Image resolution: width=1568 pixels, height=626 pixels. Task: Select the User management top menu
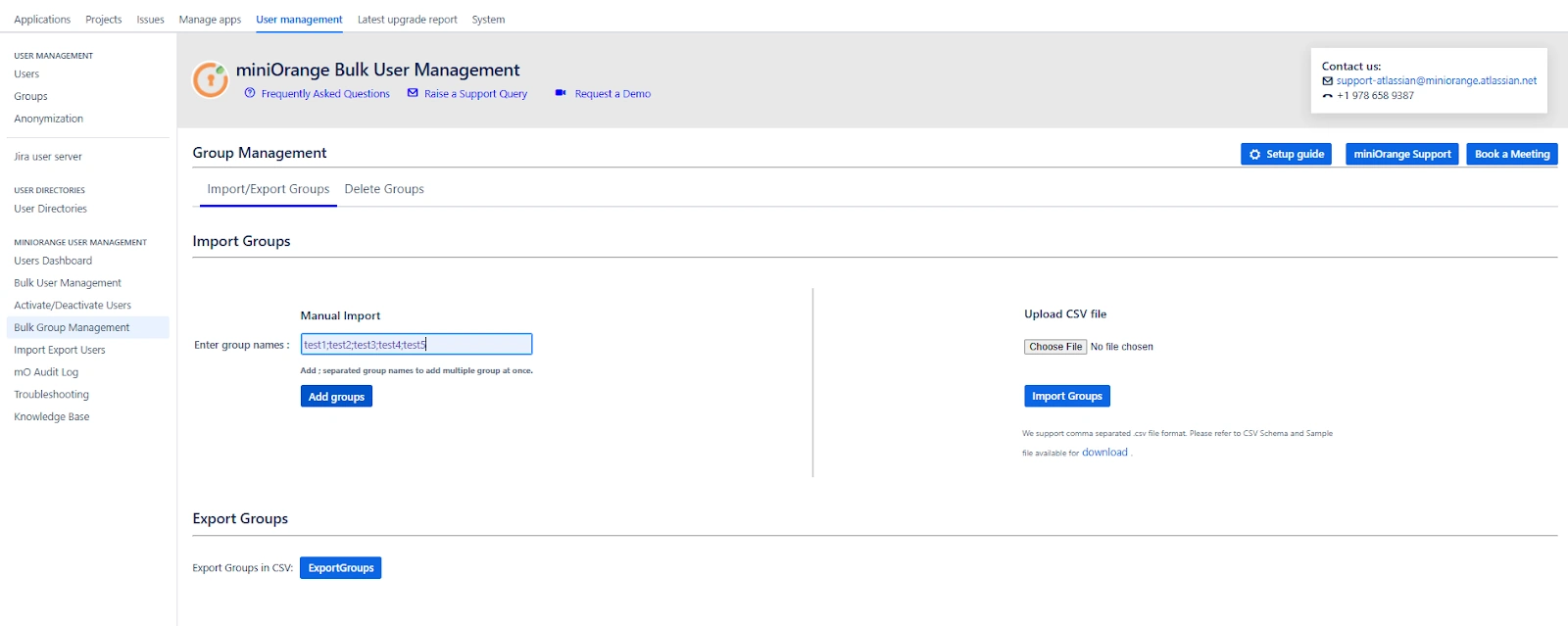299,20
